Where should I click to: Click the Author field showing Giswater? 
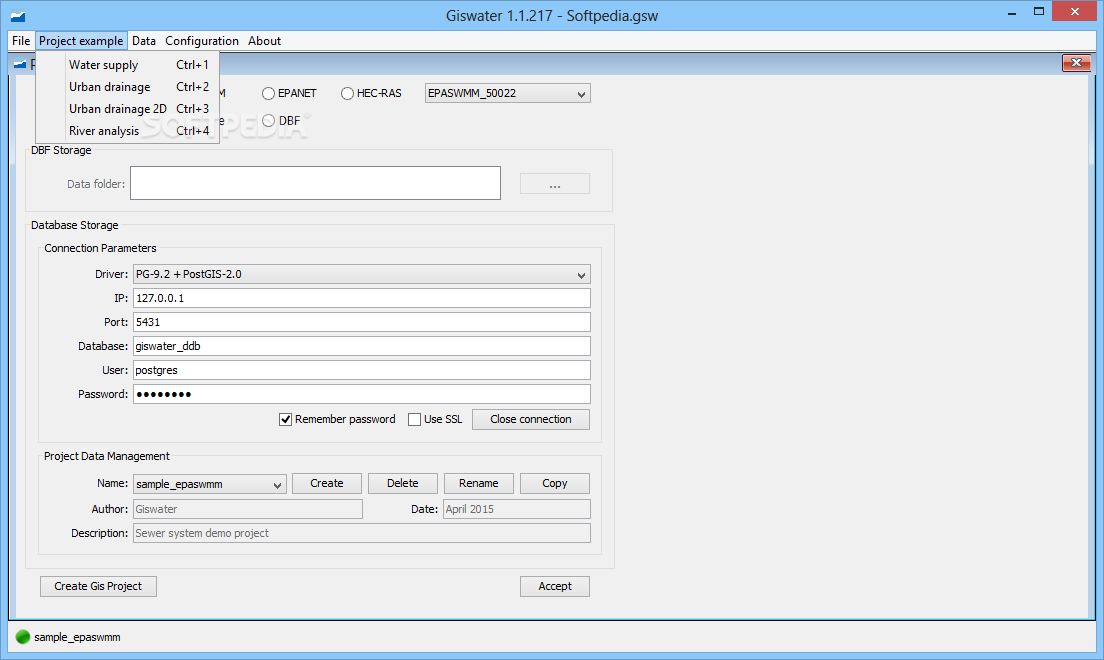tap(248, 509)
